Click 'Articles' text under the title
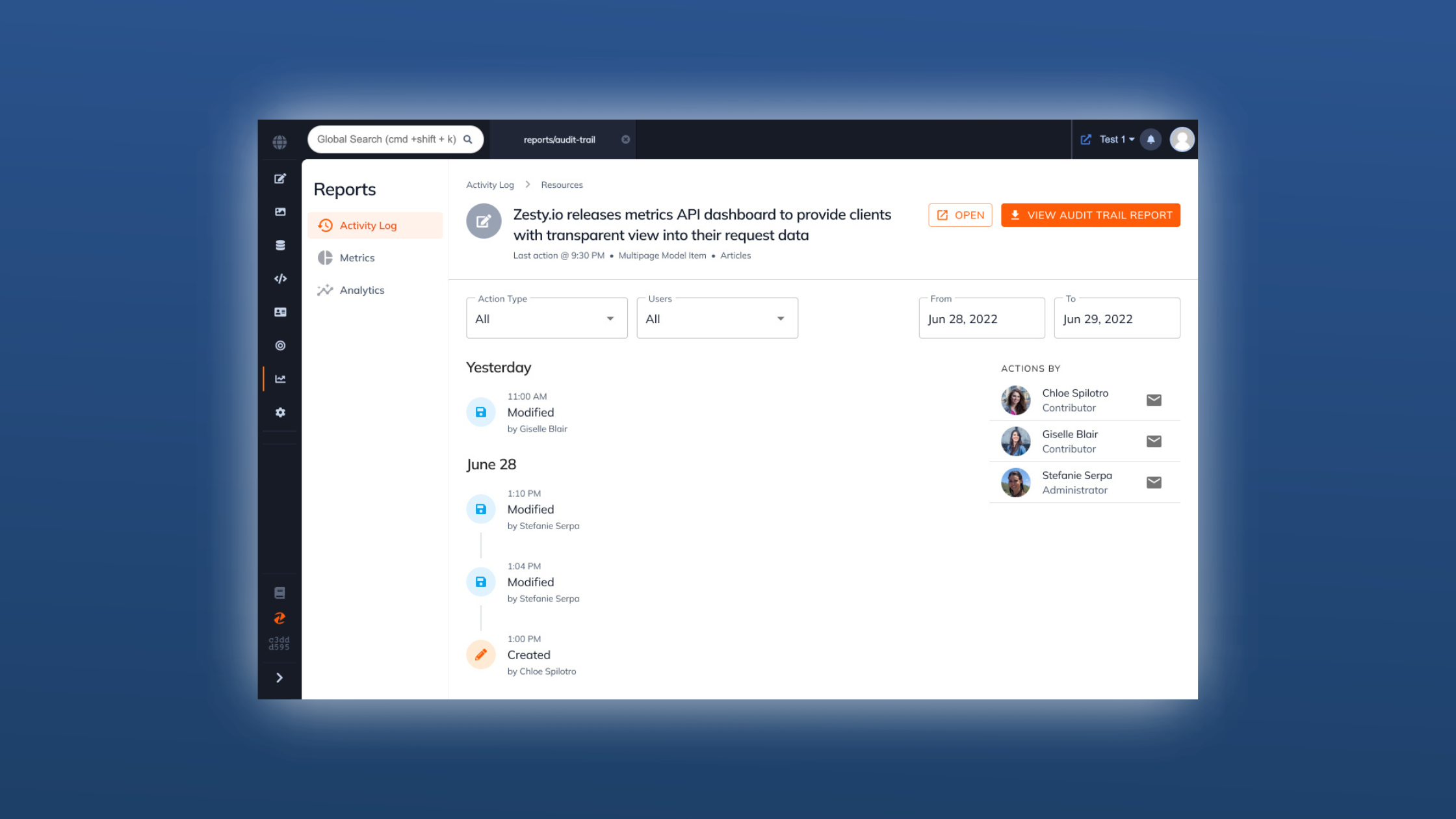The height and width of the screenshot is (819, 1456). click(x=735, y=255)
